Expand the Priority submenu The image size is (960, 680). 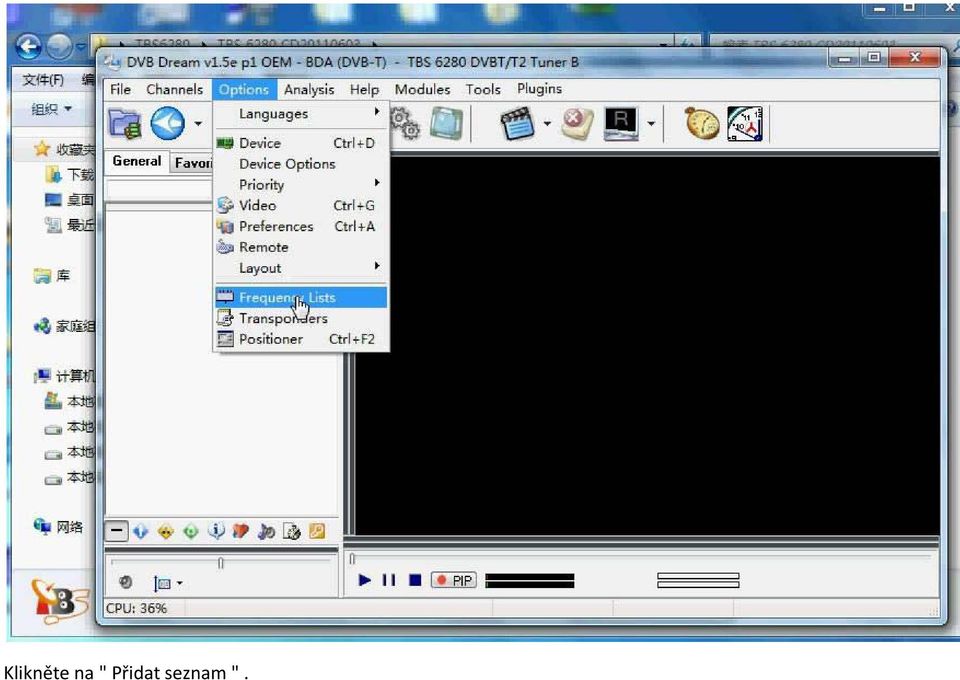tap(301, 184)
